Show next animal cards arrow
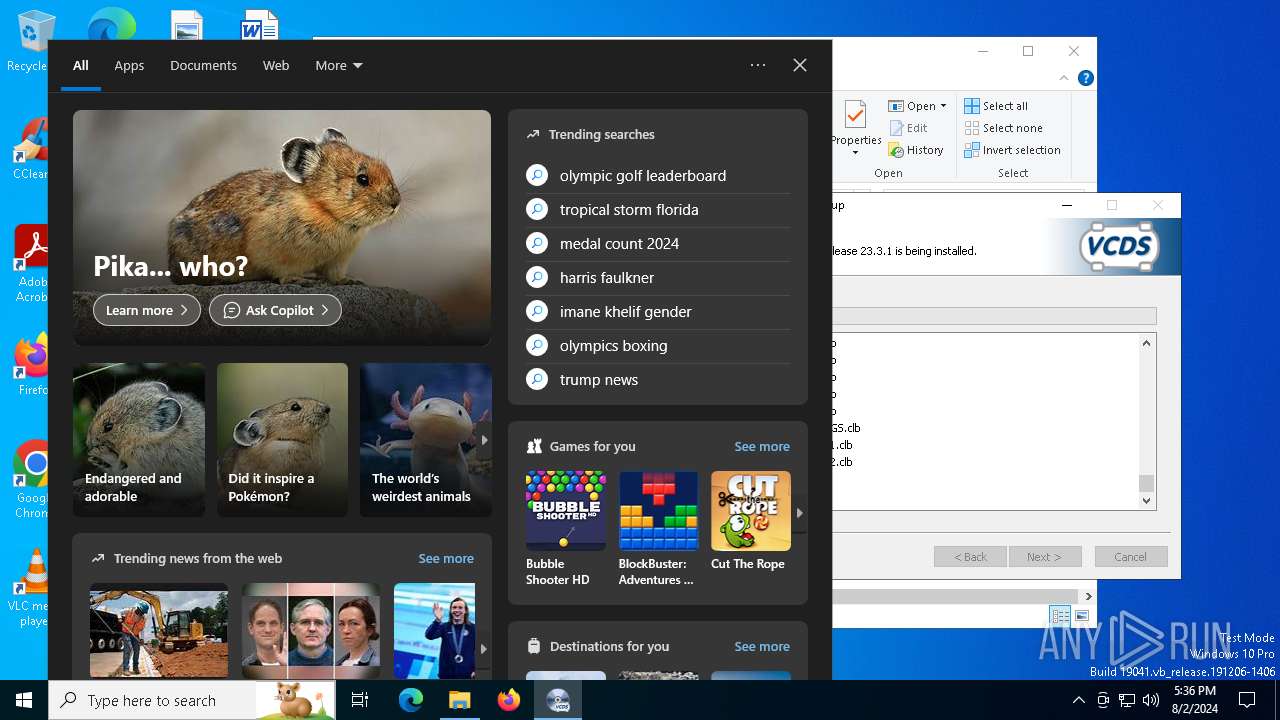Image resolution: width=1280 pixels, height=720 pixels. 484,440
